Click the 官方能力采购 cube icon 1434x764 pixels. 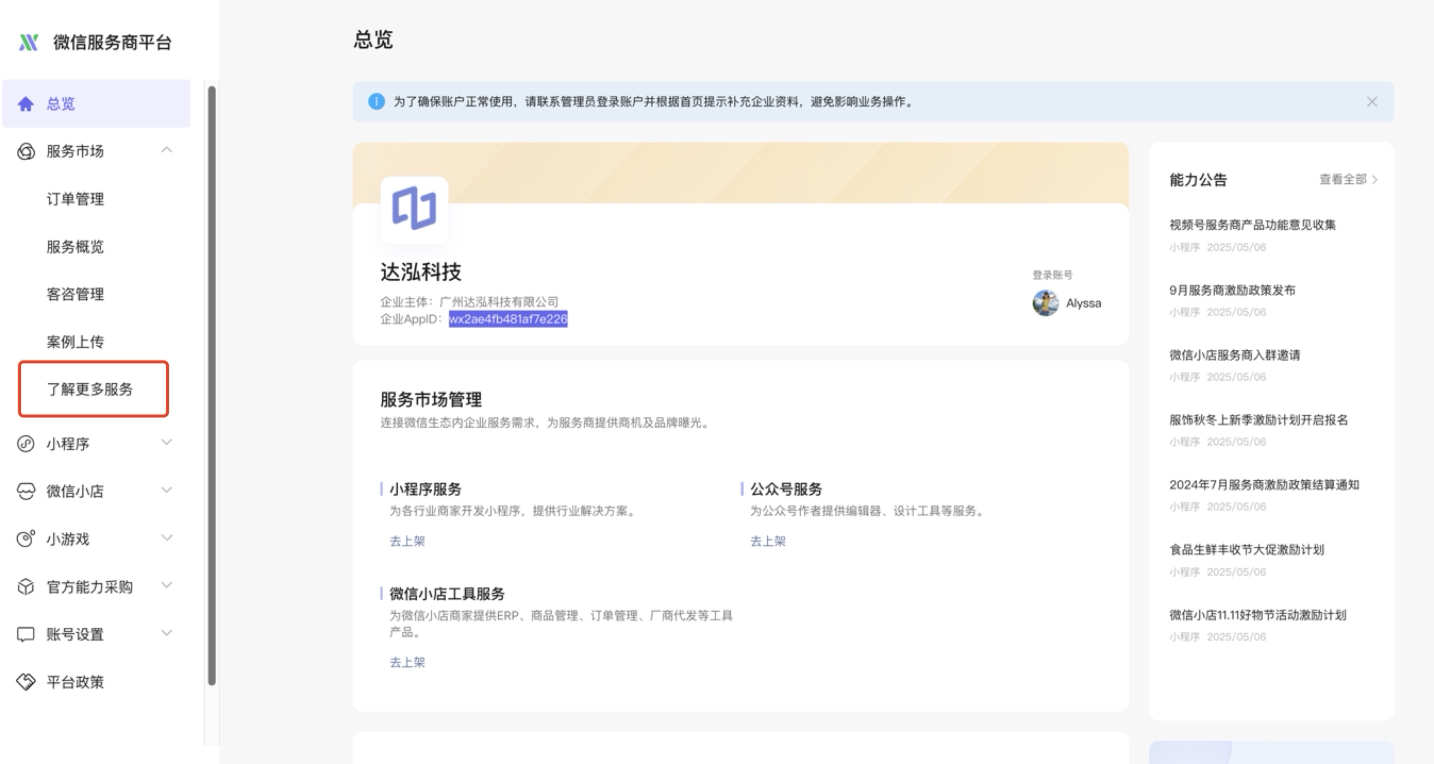[x=27, y=587]
